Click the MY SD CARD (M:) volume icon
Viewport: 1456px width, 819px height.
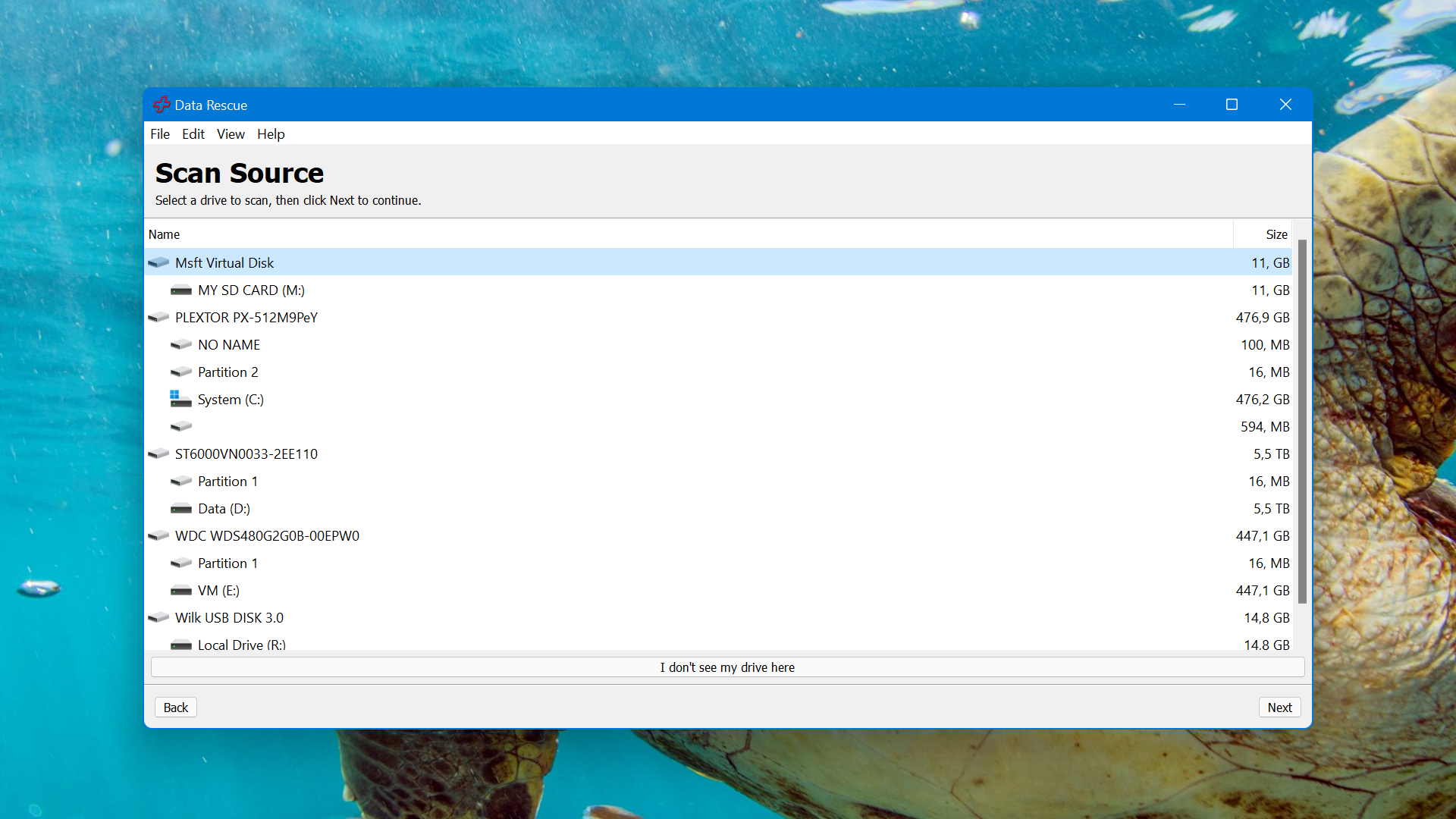point(181,290)
